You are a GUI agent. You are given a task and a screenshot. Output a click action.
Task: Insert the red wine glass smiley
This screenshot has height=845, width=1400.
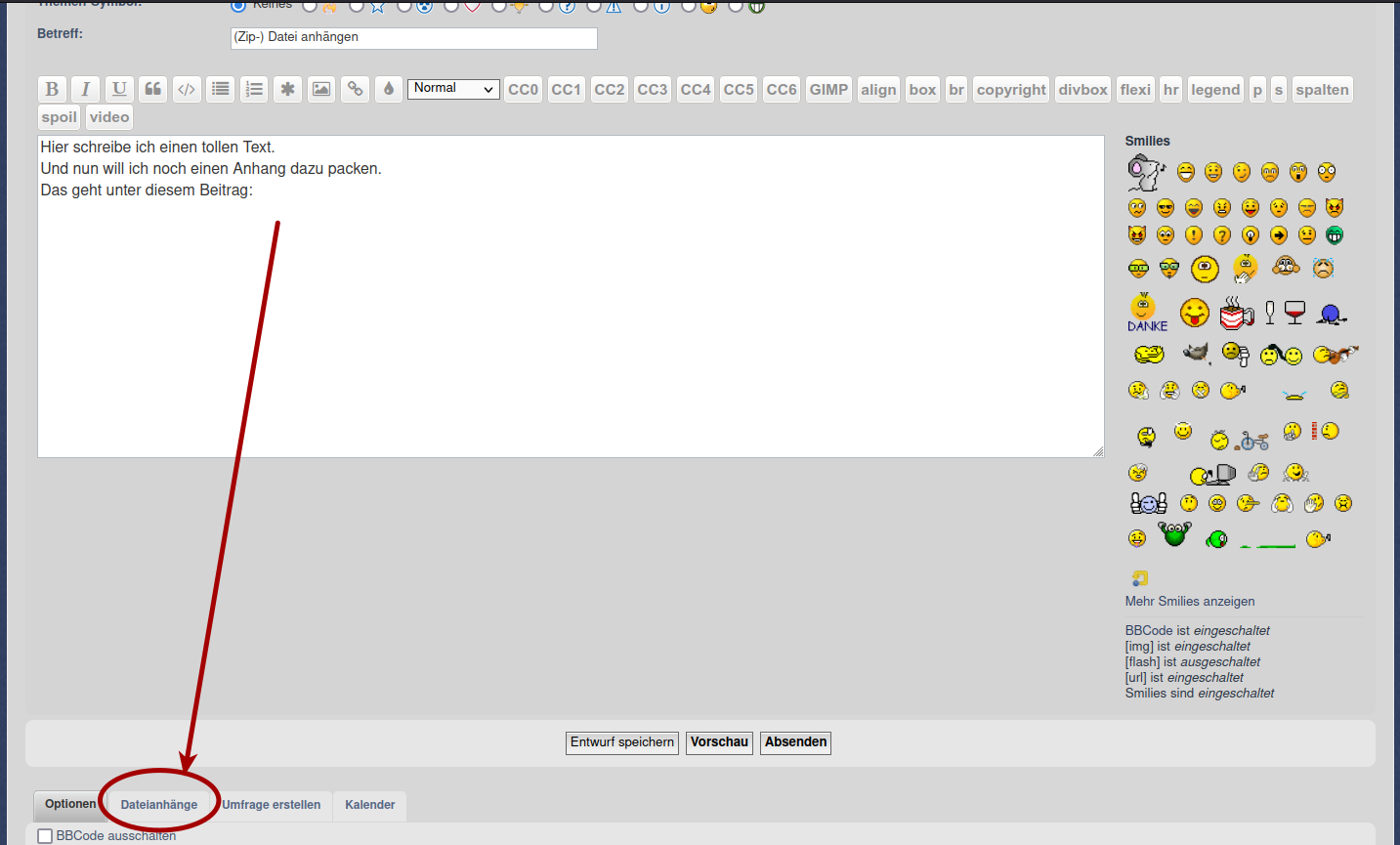[x=1294, y=313]
